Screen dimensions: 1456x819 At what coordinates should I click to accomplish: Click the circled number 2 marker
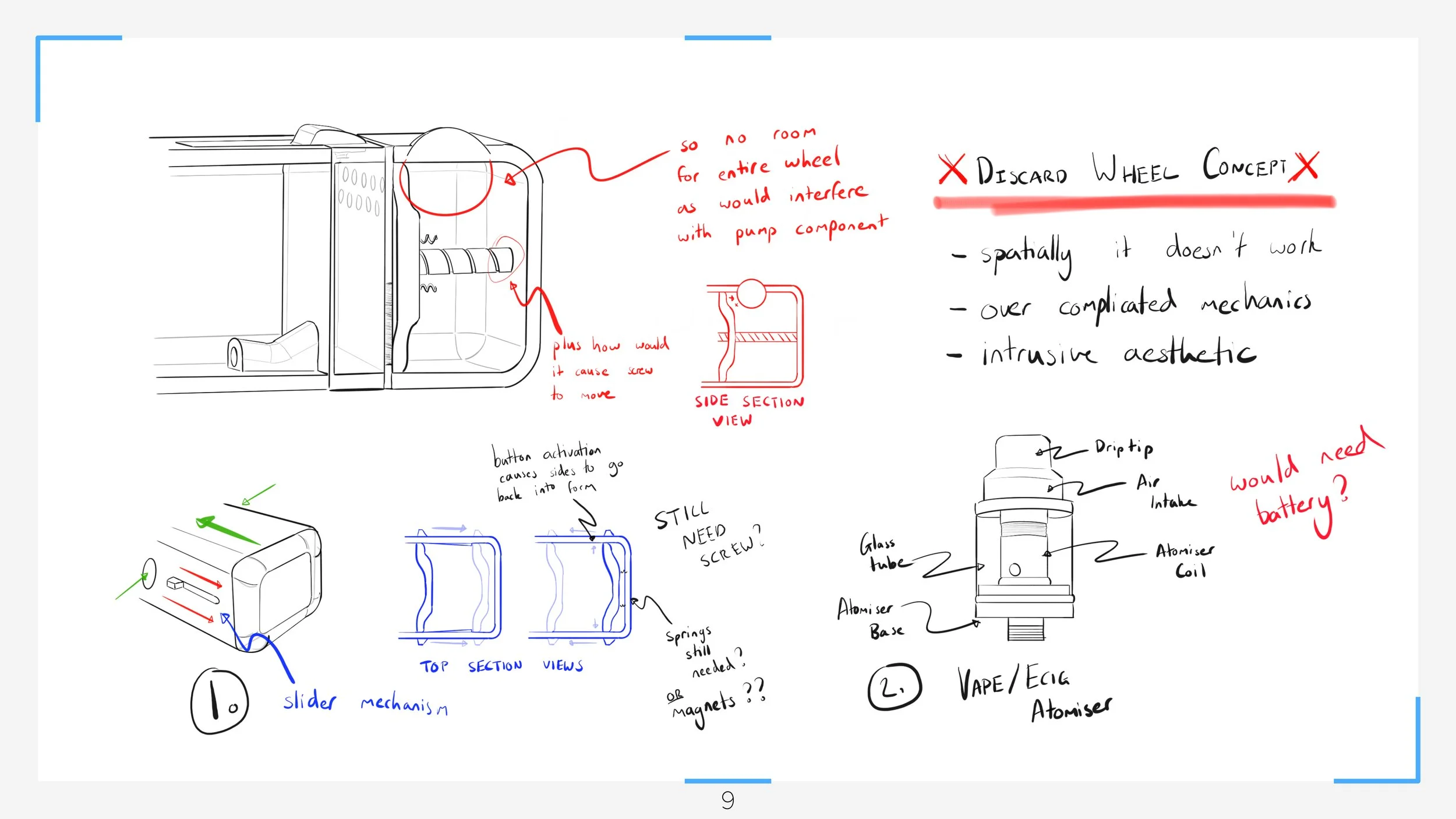point(894,687)
